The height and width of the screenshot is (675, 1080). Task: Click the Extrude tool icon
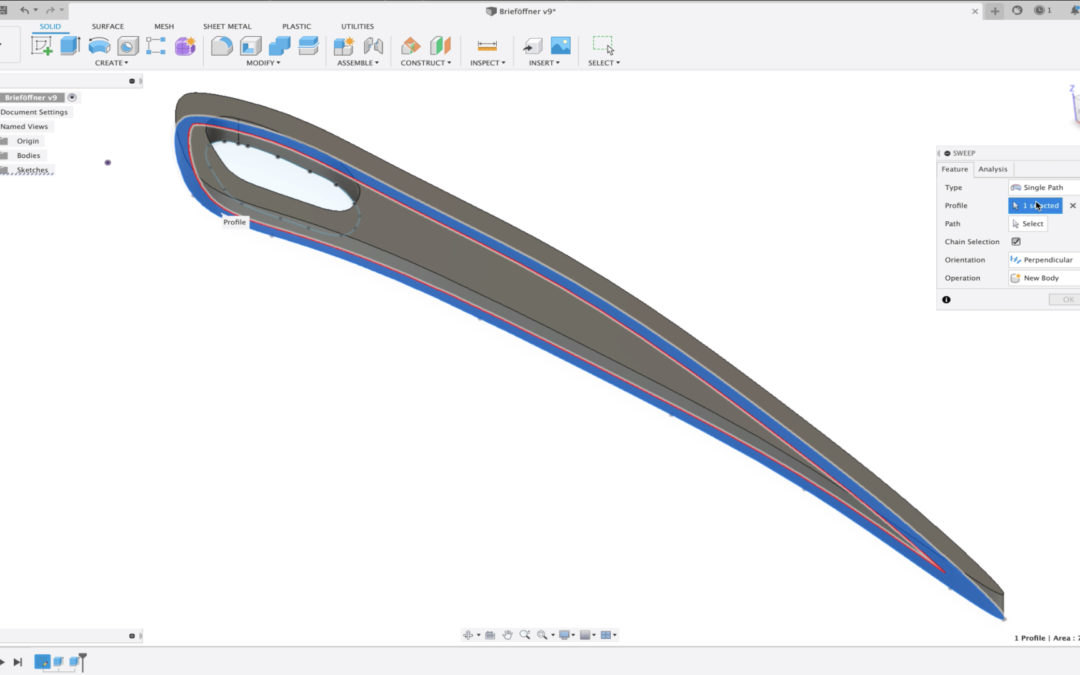click(x=70, y=46)
